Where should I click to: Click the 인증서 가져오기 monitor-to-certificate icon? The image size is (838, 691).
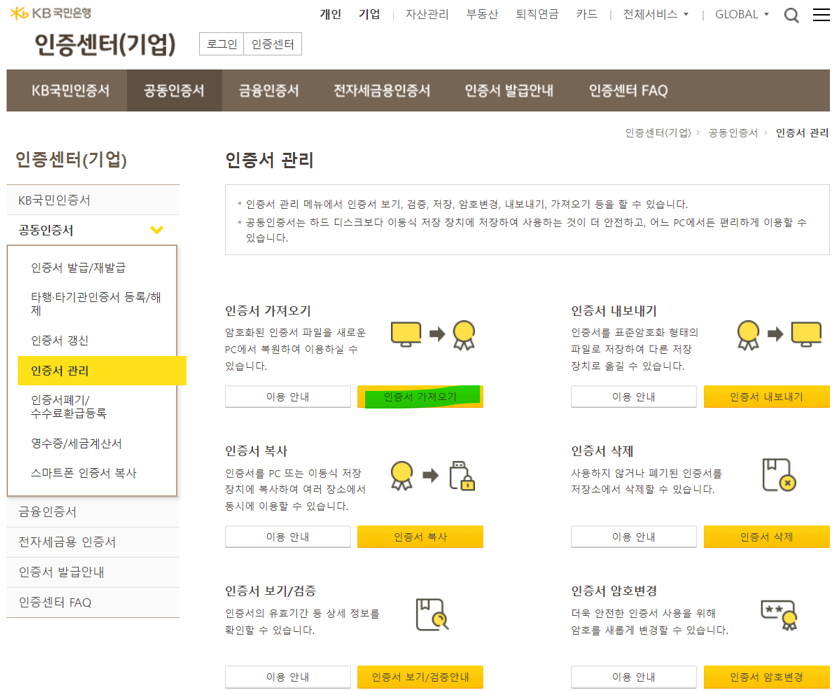[431, 335]
